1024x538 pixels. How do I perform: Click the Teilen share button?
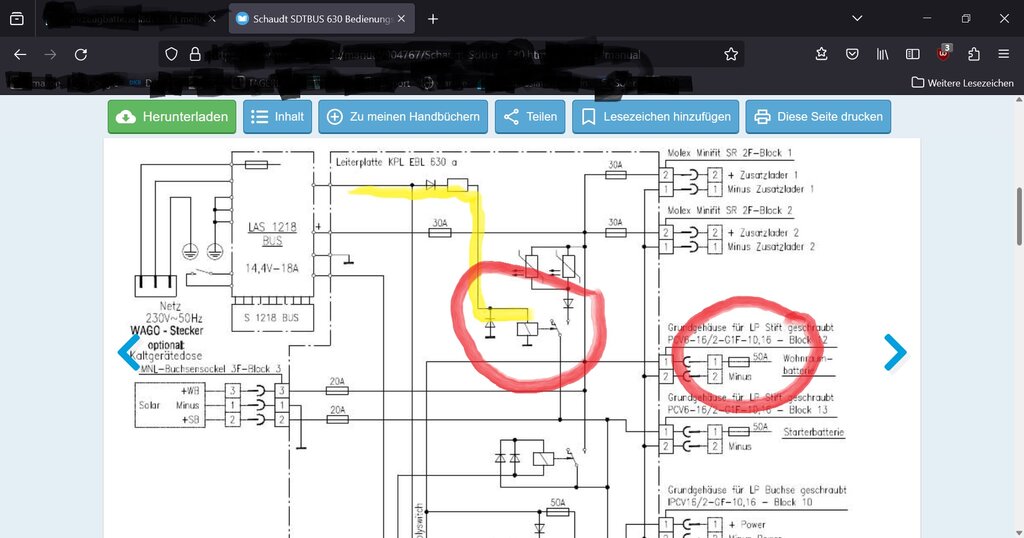click(530, 117)
